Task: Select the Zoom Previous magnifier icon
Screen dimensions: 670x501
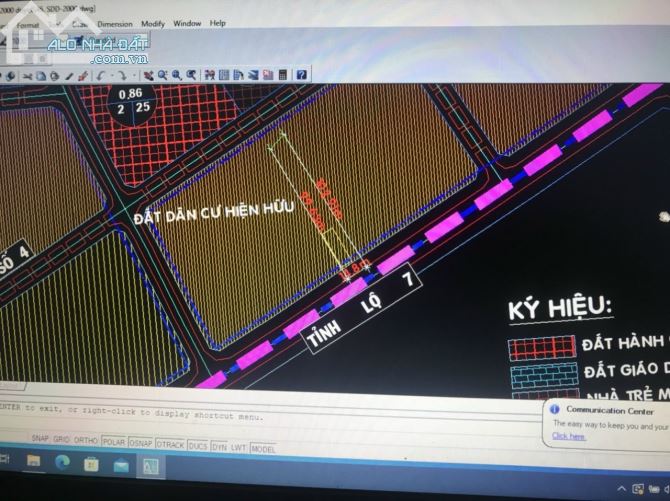Action: pos(190,75)
